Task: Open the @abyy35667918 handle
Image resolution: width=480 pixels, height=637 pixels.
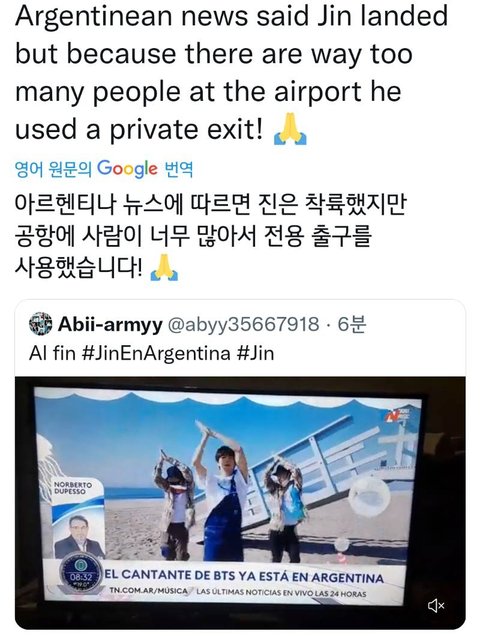Action: [x=243, y=324]
